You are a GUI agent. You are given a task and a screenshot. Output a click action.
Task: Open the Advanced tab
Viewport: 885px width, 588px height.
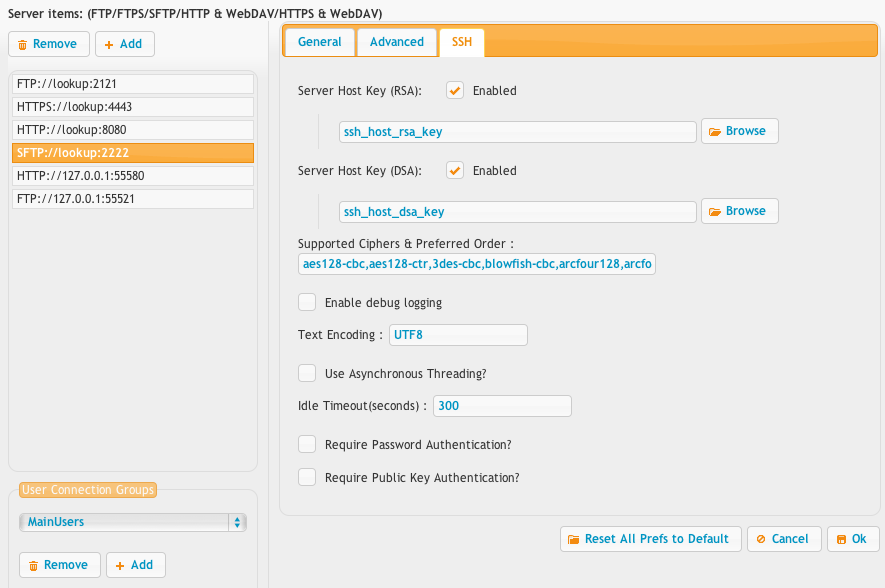[397, 42]
